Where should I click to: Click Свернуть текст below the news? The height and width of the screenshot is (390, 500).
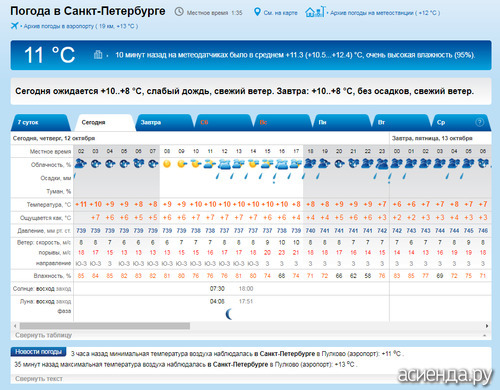click(39, 379)
